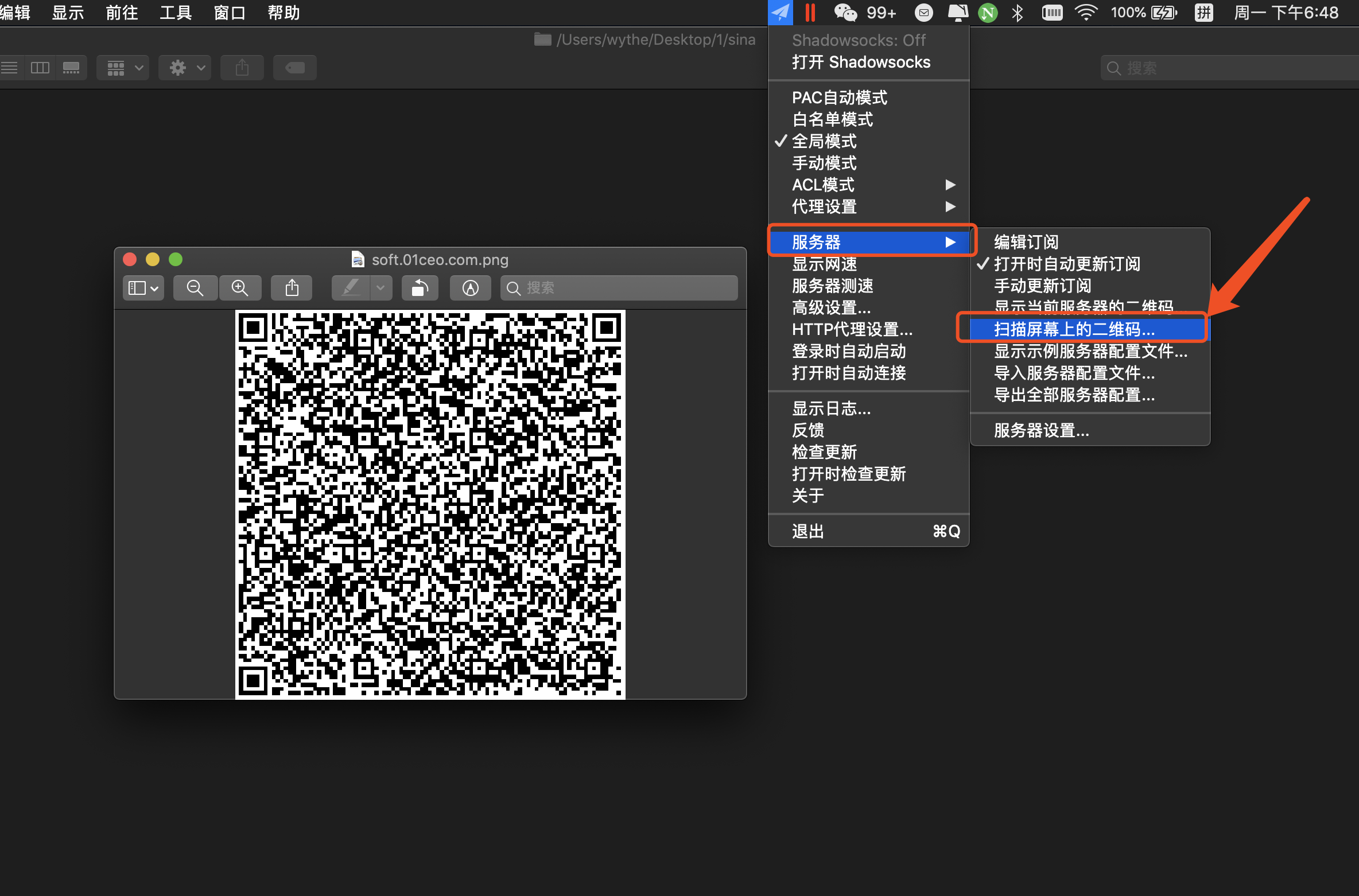Open Finder action gear dropdown
Screen dimensions: 1359x896
pos(185,68)
